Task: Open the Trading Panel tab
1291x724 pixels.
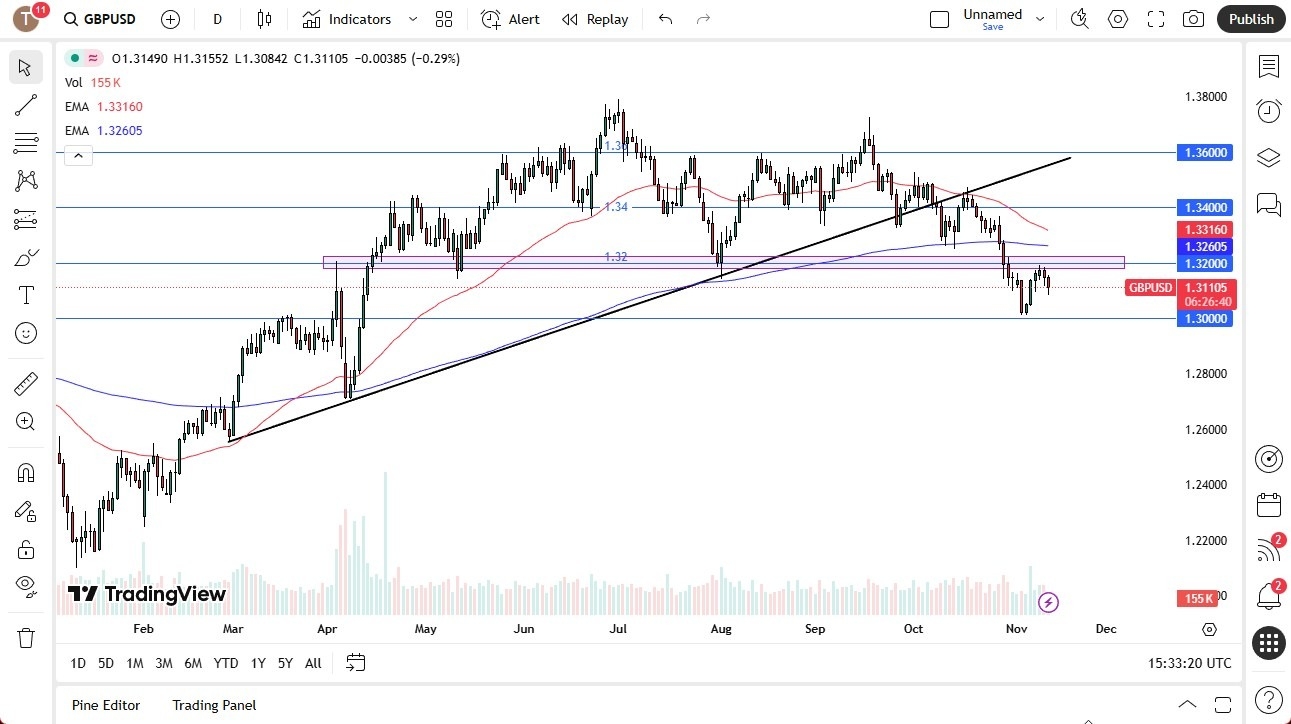Action: click(x=213, y=705)
